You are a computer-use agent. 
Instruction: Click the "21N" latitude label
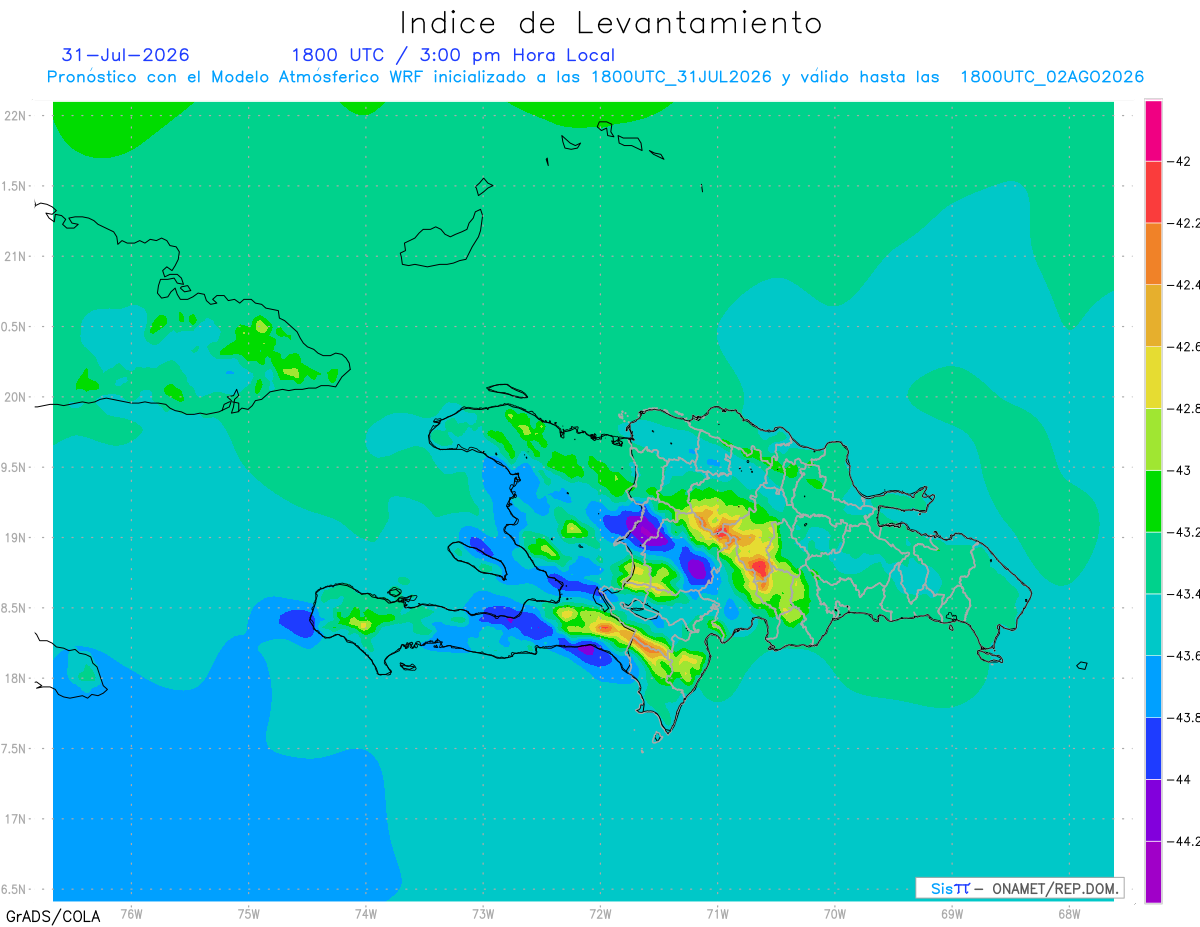pyautogui.click(x=17, y=256)
